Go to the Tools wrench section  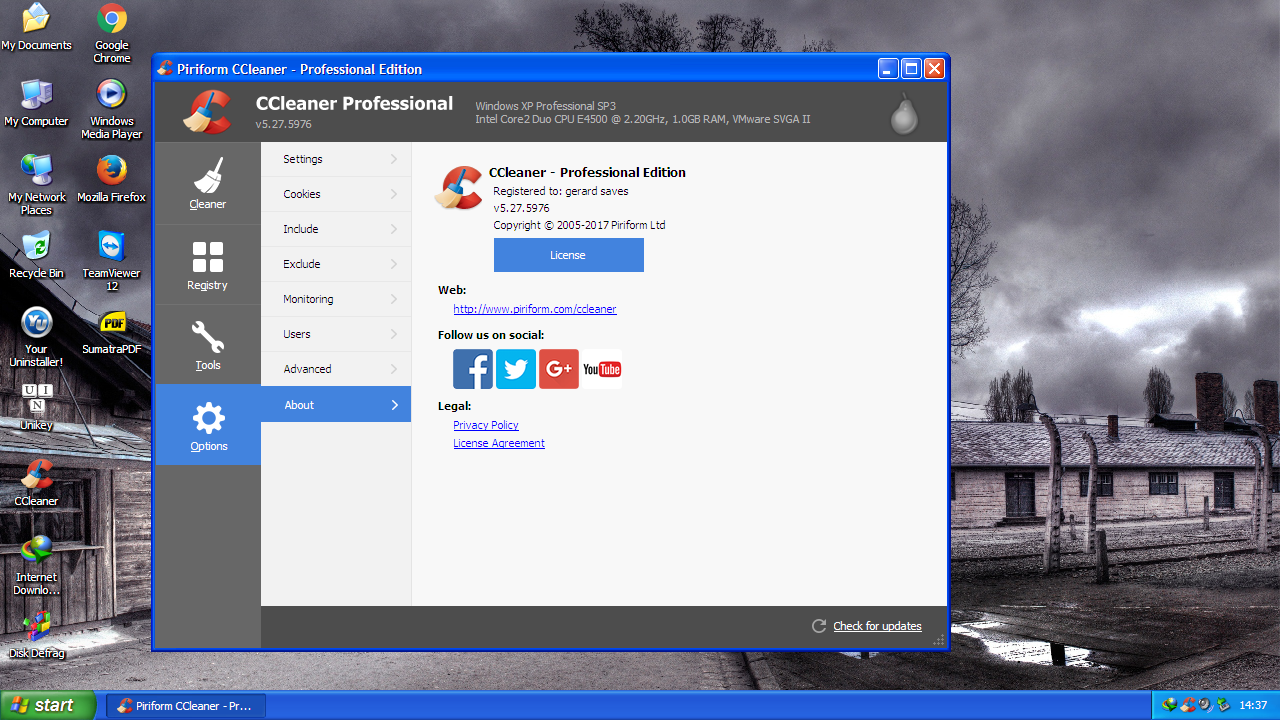[208, 345]
